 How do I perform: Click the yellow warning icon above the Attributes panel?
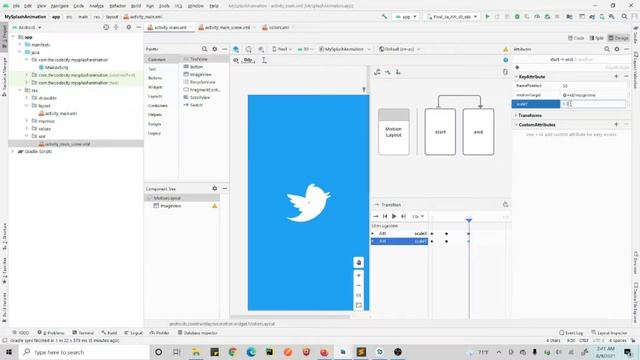click(x=506, y=49)
